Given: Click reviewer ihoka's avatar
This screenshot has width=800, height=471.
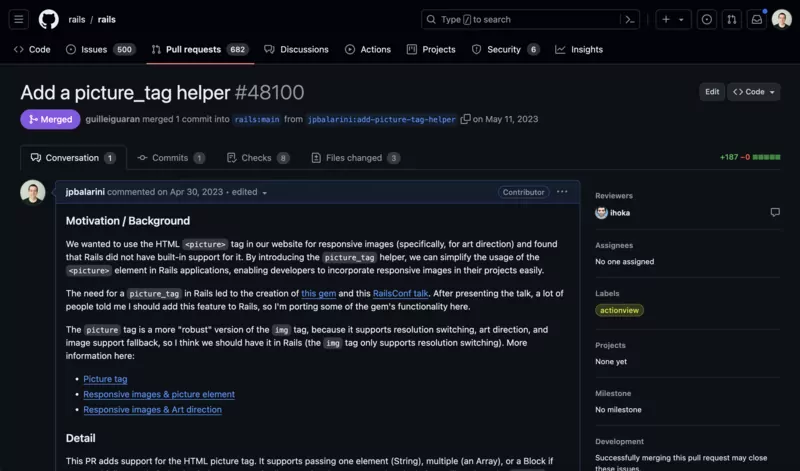Looking at the screenshot, I should pyautogui.click(x=601, y=213).
